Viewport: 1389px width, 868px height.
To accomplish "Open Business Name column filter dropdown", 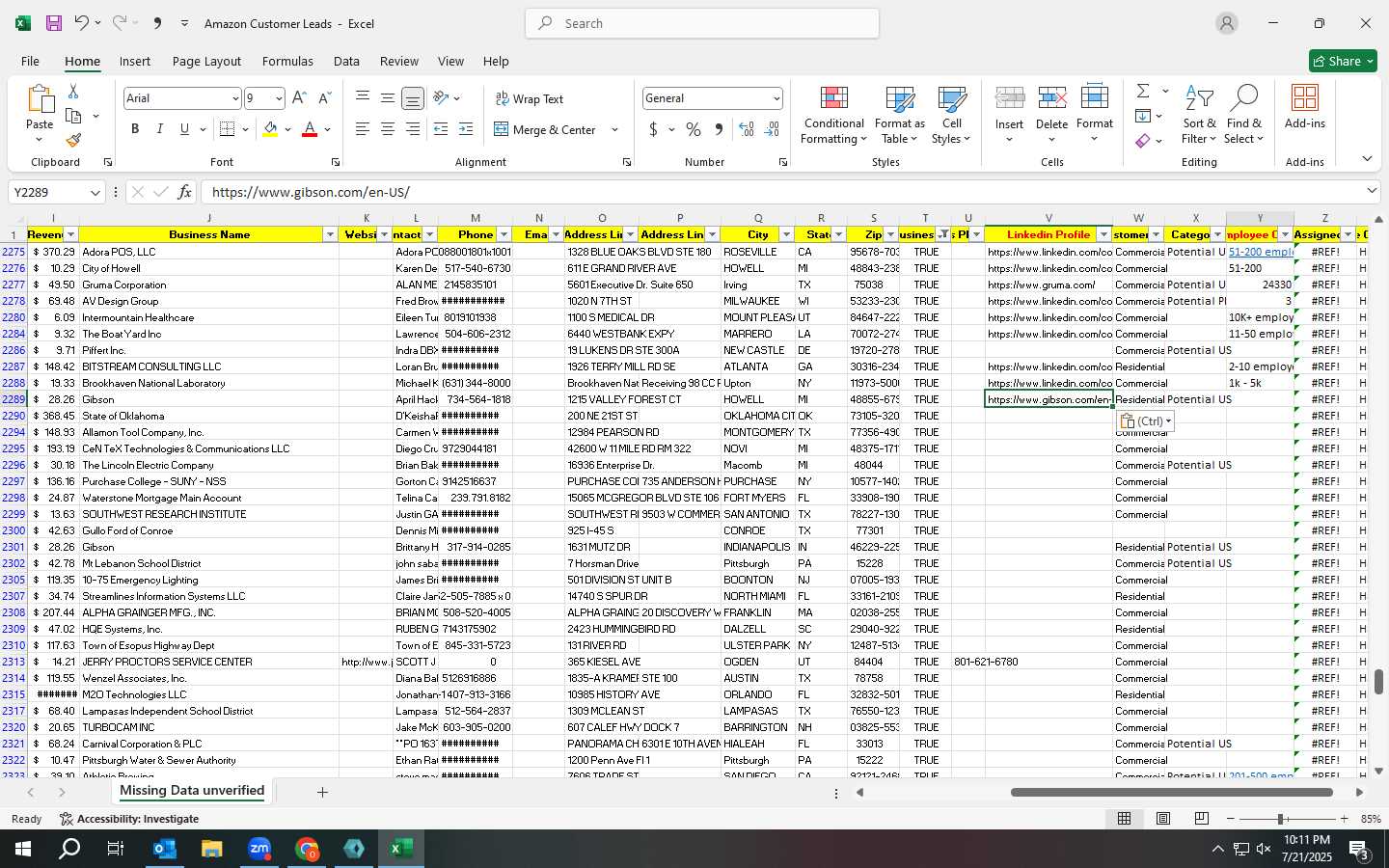I will pyautogui.click(x=330, y=234).
